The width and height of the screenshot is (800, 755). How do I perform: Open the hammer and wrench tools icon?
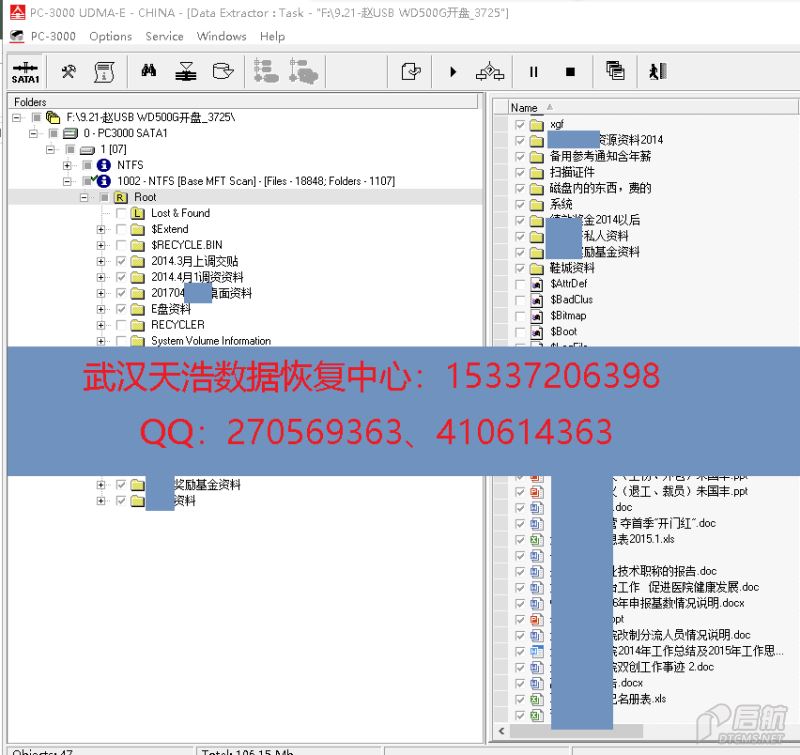[x=68, y=72]
